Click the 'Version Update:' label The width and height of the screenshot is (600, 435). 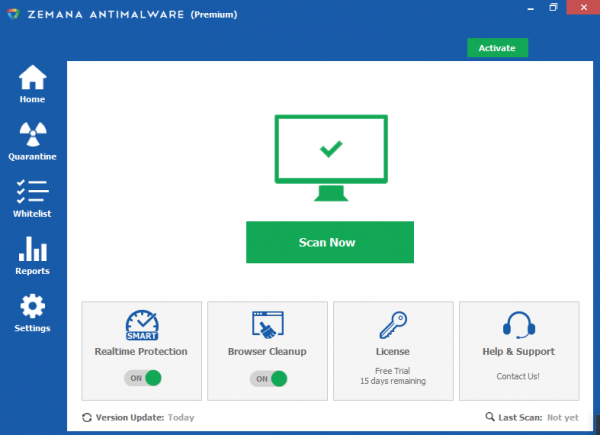click(x=130, y=417)
